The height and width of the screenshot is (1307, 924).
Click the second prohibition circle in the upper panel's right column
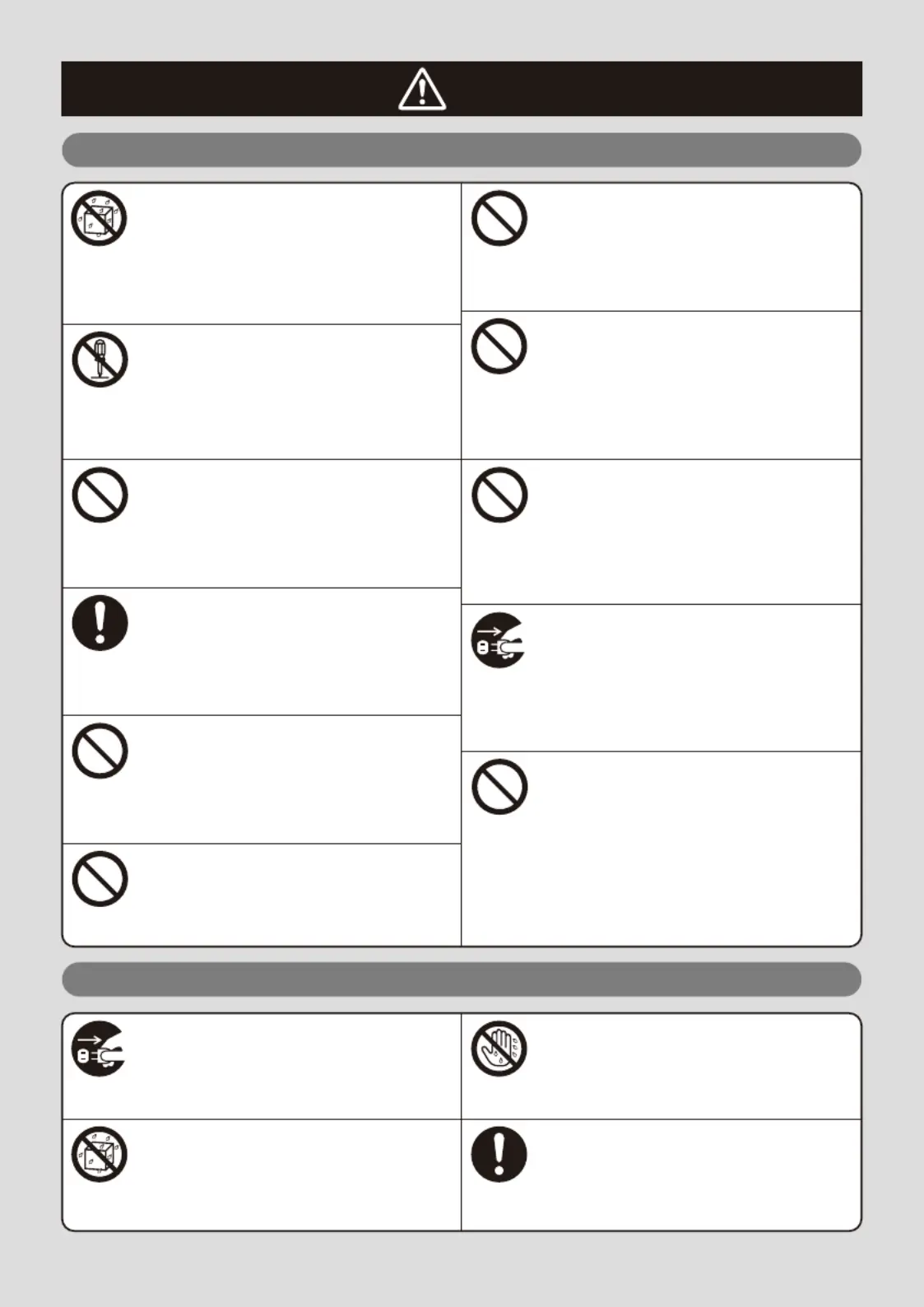pyautogui.click(x=499, y=347)
